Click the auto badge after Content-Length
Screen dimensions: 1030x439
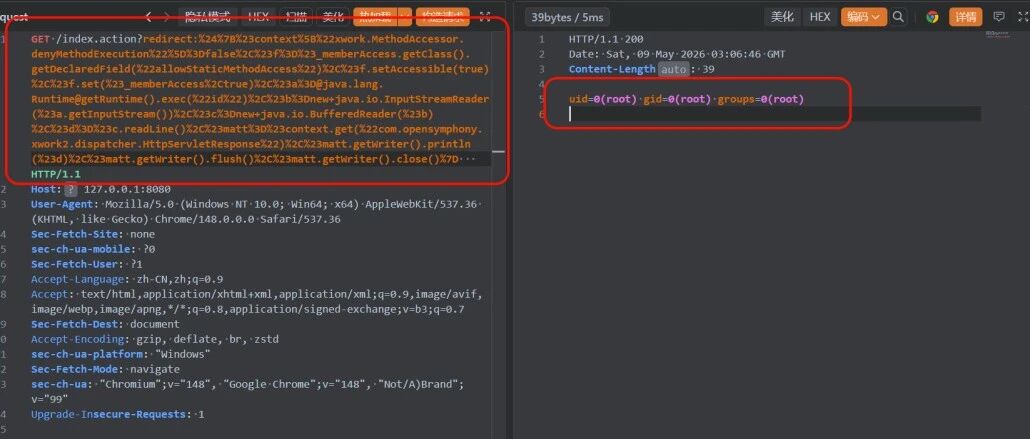point(673,69)
